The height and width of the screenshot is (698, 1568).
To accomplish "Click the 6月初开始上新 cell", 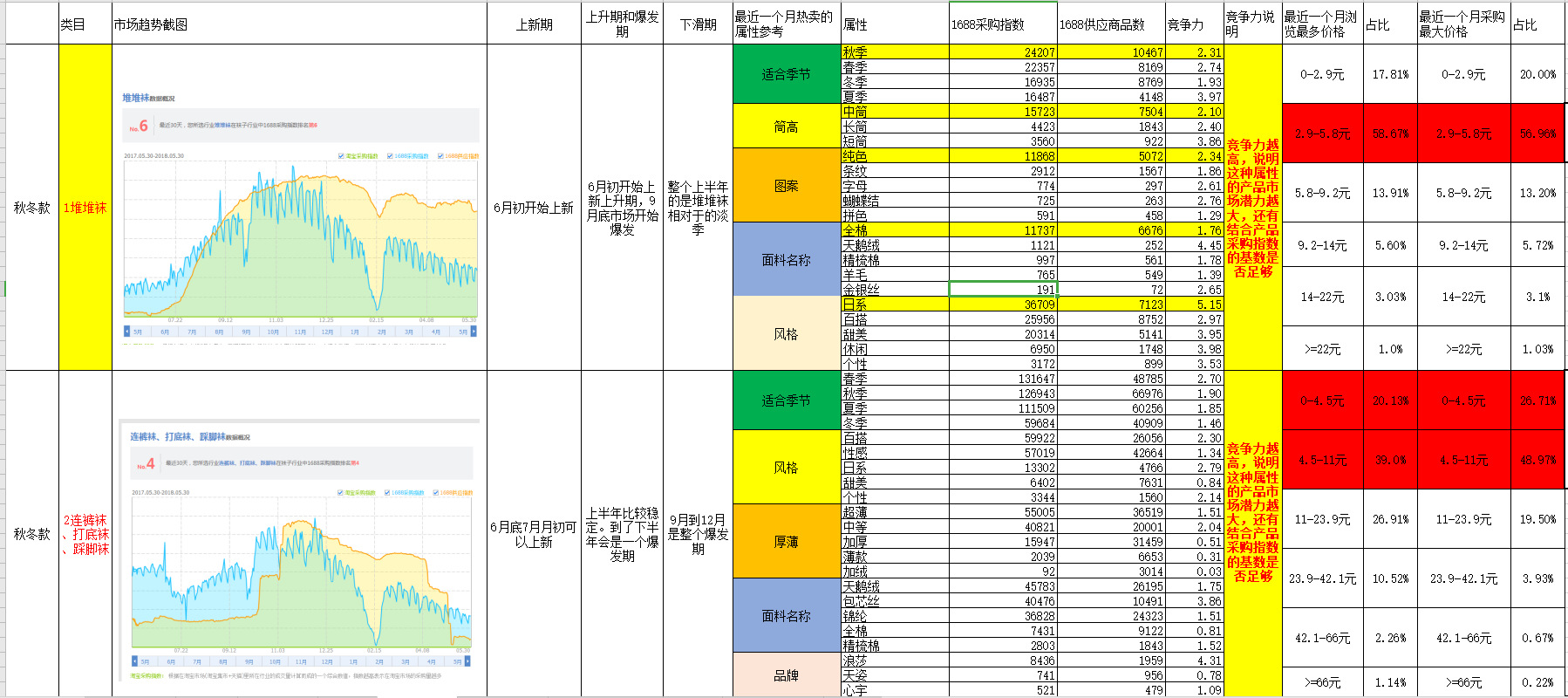I will point(534,208).
